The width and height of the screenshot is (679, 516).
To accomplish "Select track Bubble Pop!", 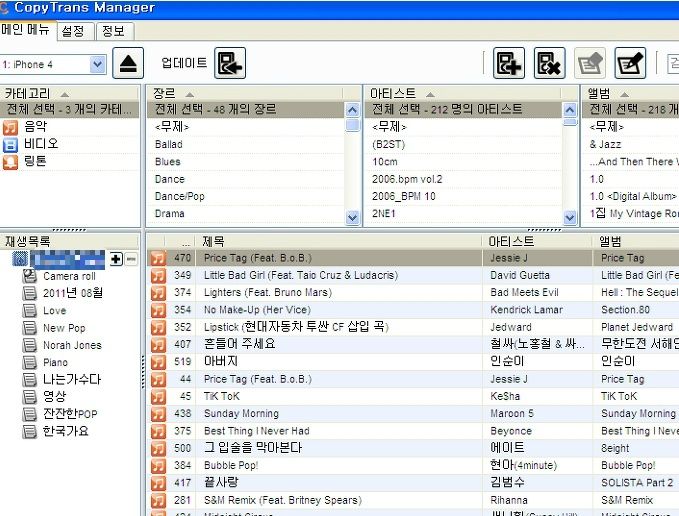I will pyautogui.click(x=231, y=466).
